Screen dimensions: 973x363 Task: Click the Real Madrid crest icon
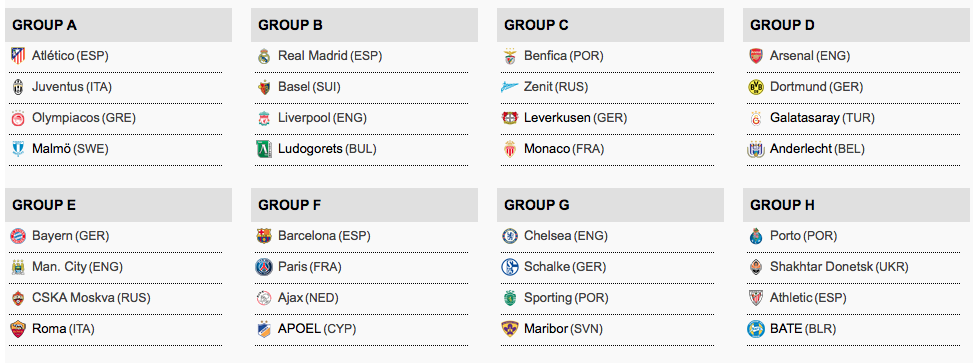[264, 56]
